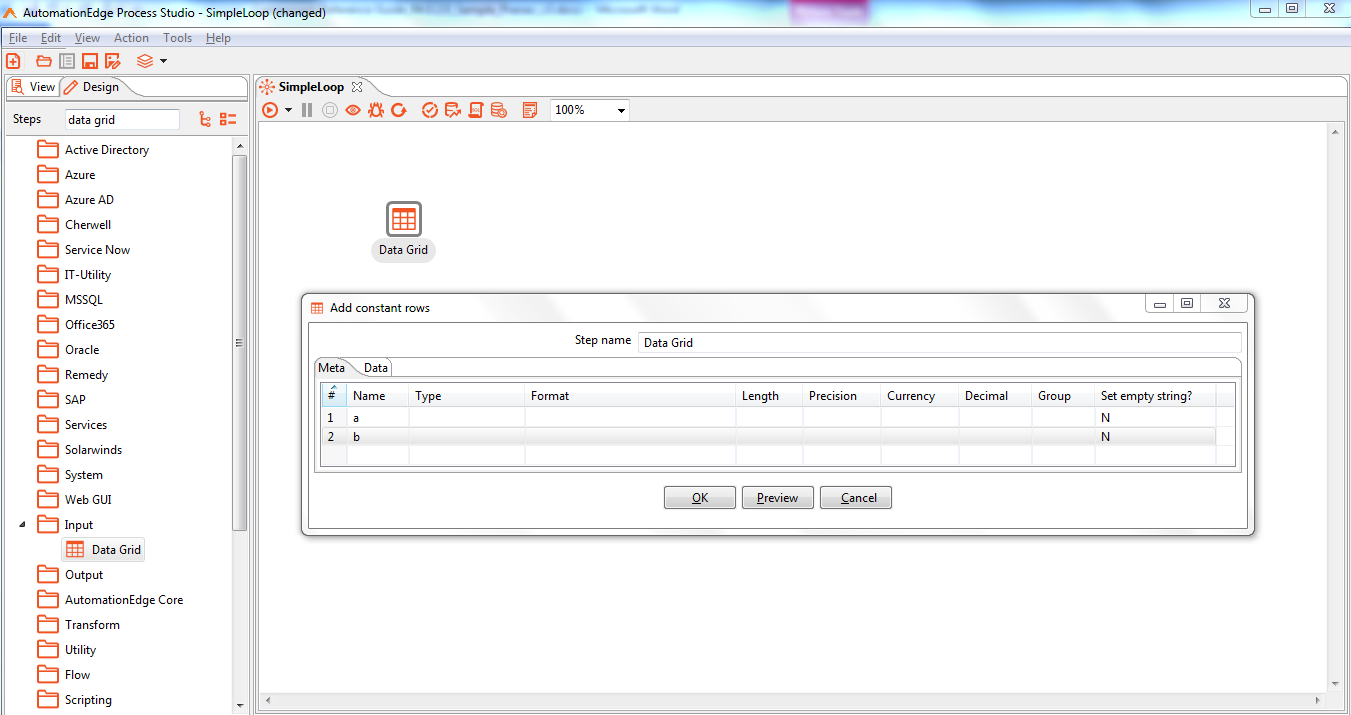Select Data Grid under Input folder
The height and width of the screenshot is (715, 1351).
coord(104,550)
